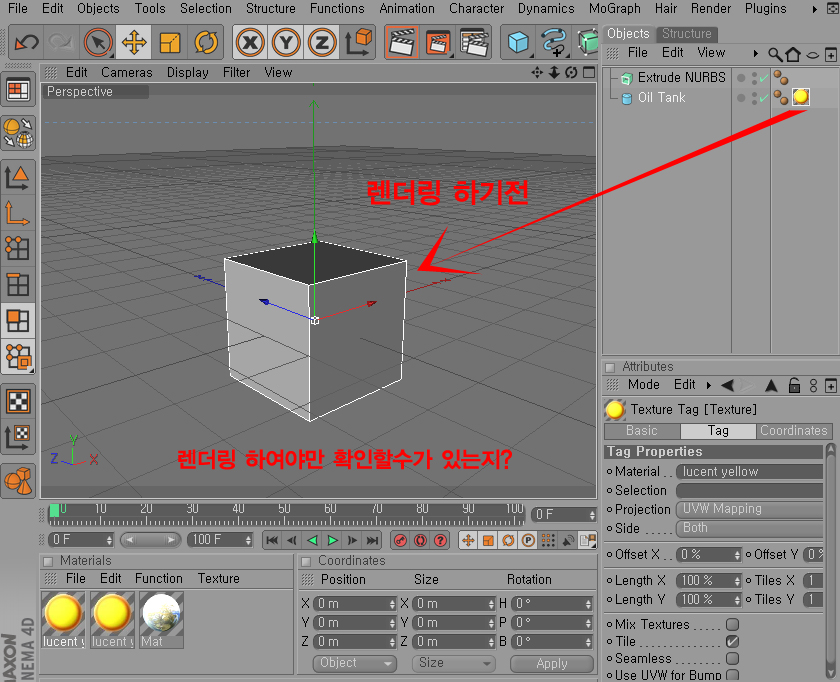Viewport: 840px width, 682px height.
Task: Click the Apply button in Coordinates
Action: click(552, 663)
